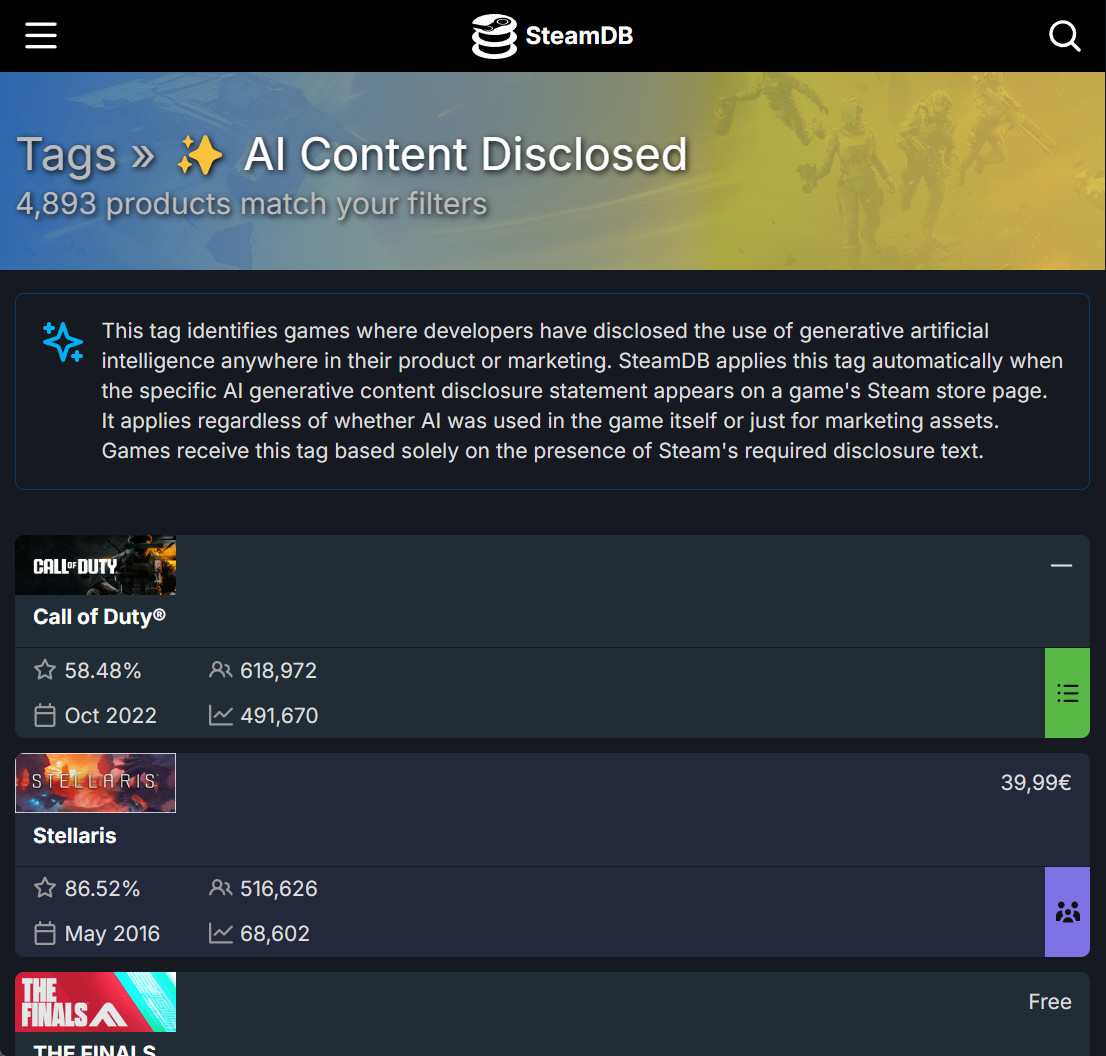Click Stellaris 68,602 peak value

click(275, 933)
